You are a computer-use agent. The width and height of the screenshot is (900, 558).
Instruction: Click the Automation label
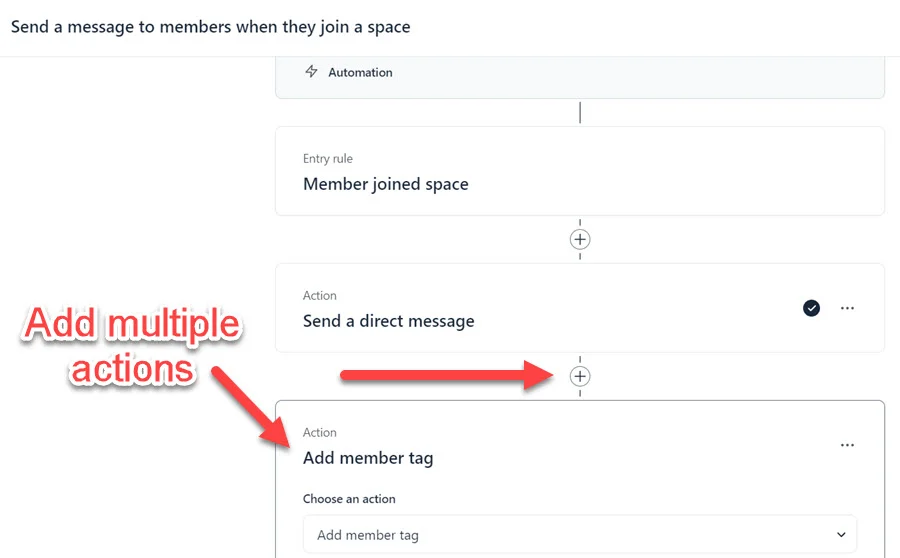click(x=360, y=72)
